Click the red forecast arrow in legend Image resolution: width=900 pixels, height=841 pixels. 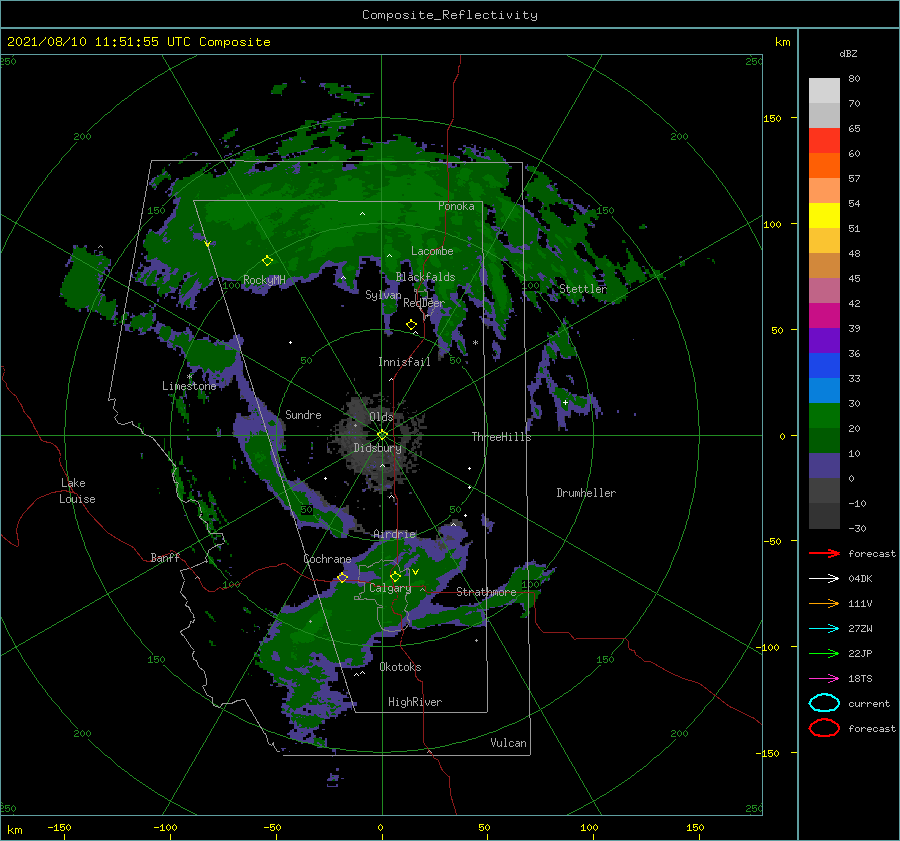[824, 553]
